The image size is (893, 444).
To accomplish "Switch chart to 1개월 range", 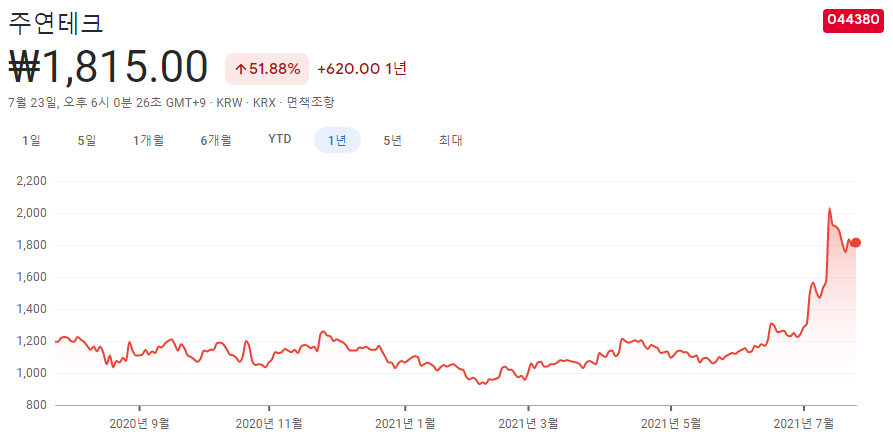I will coord(149,141).
